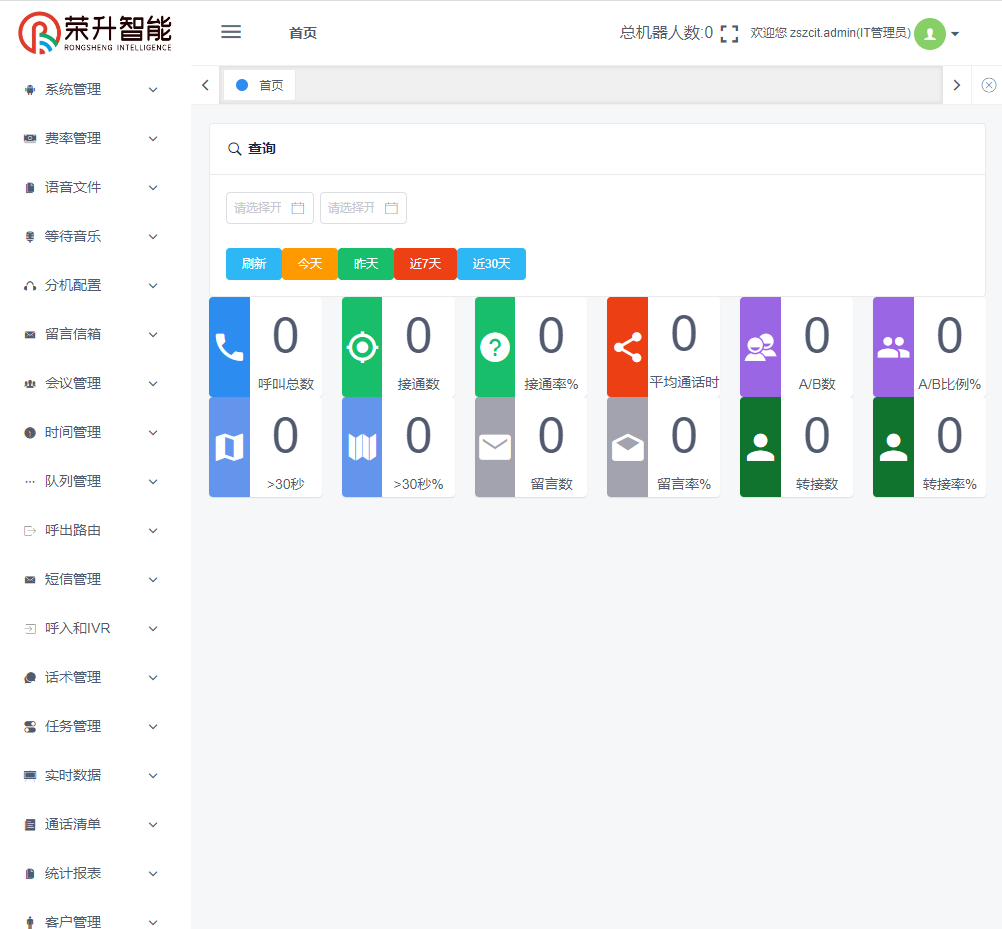Viewport: 1002px width, 929px height.
Task: Expand the chevron next to 短信管理
Action: click(153, 580)
